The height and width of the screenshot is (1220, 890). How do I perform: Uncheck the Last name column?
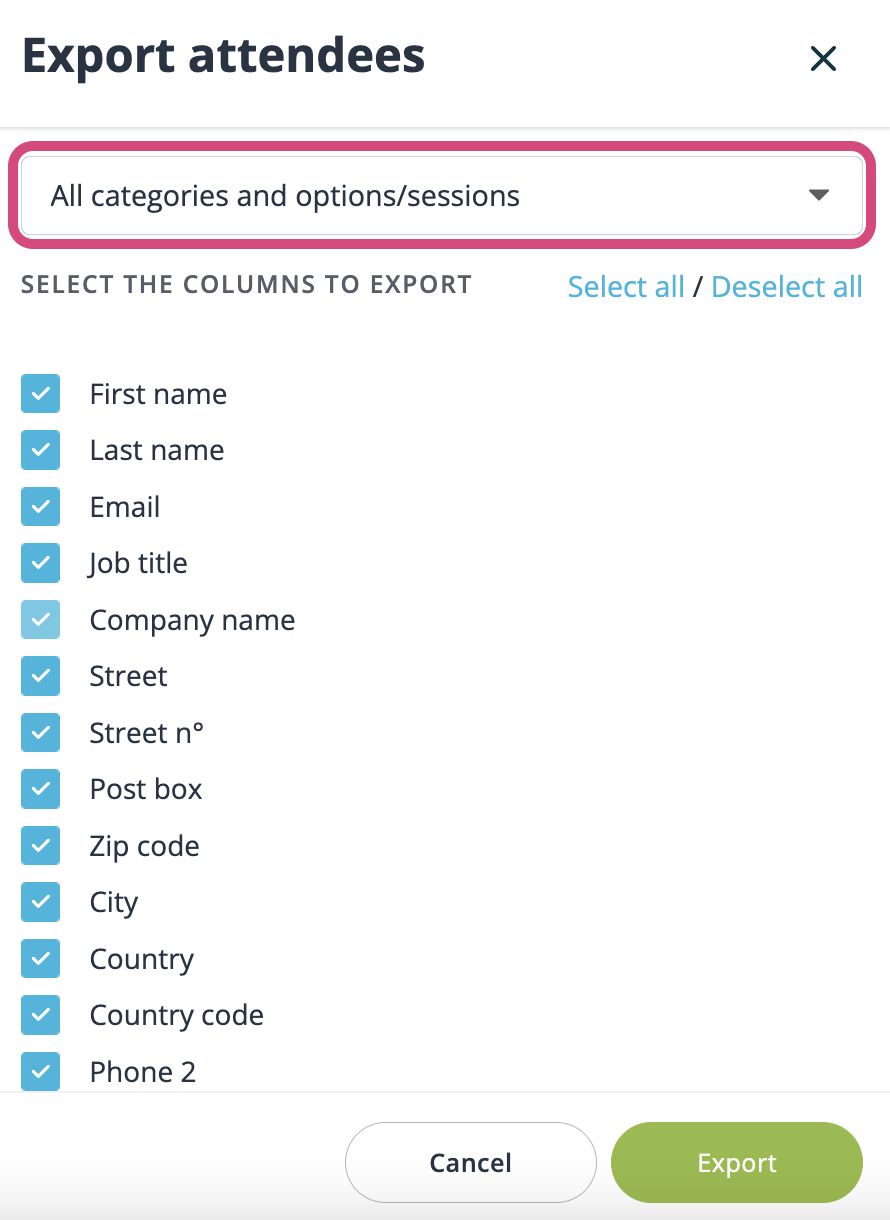(x=40, y=450)
